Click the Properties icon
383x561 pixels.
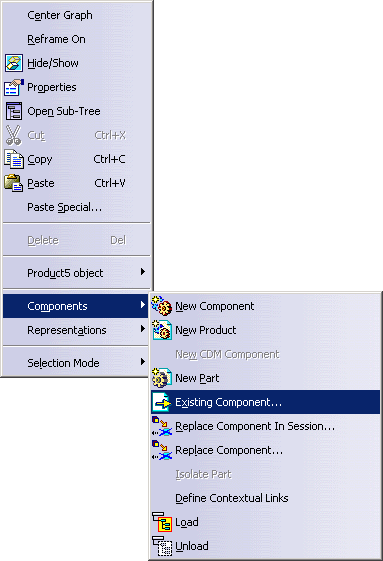coord(14,87)
